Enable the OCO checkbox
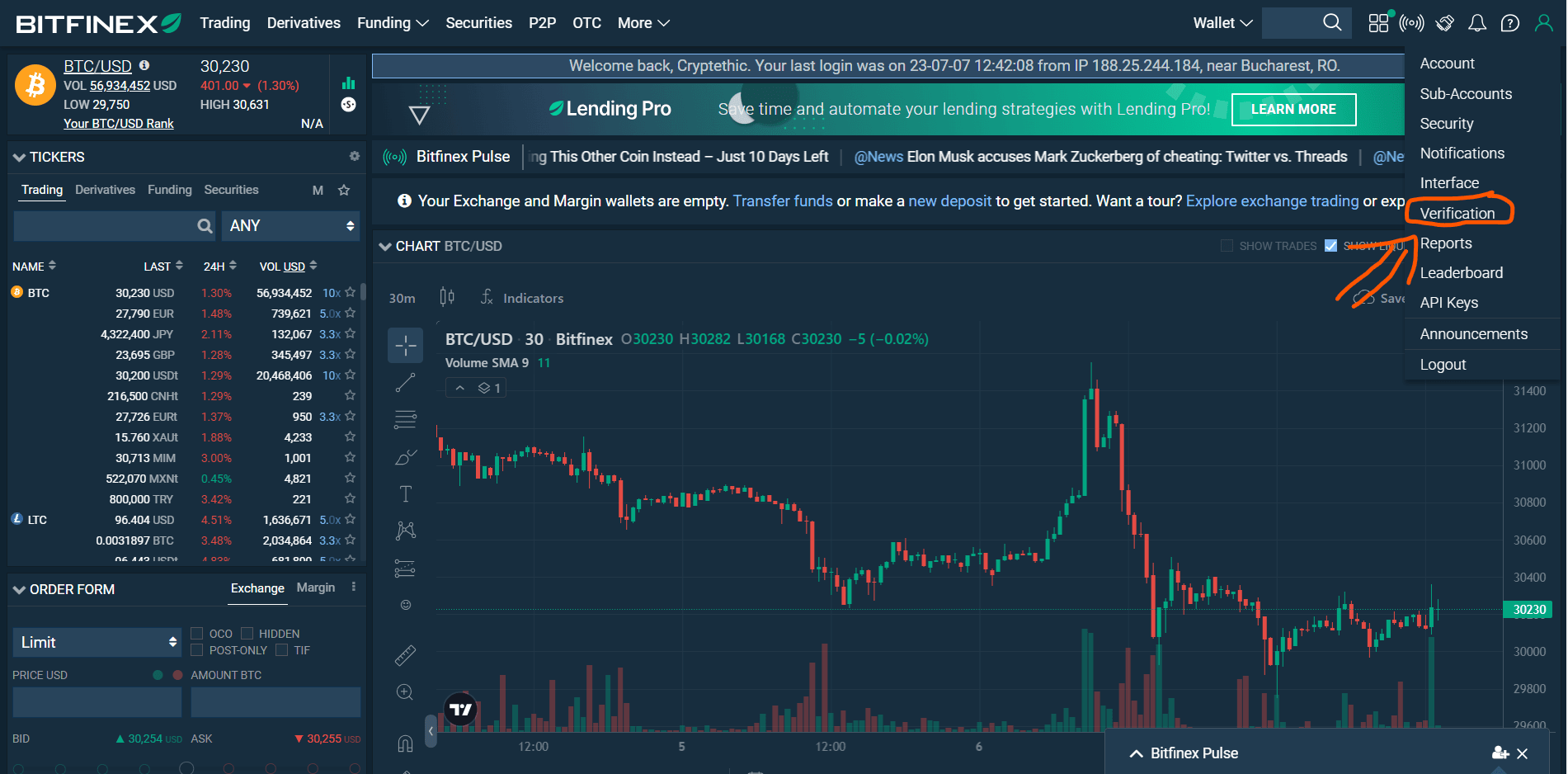Viewport: 1568px width, 774px height. point(197,634)
